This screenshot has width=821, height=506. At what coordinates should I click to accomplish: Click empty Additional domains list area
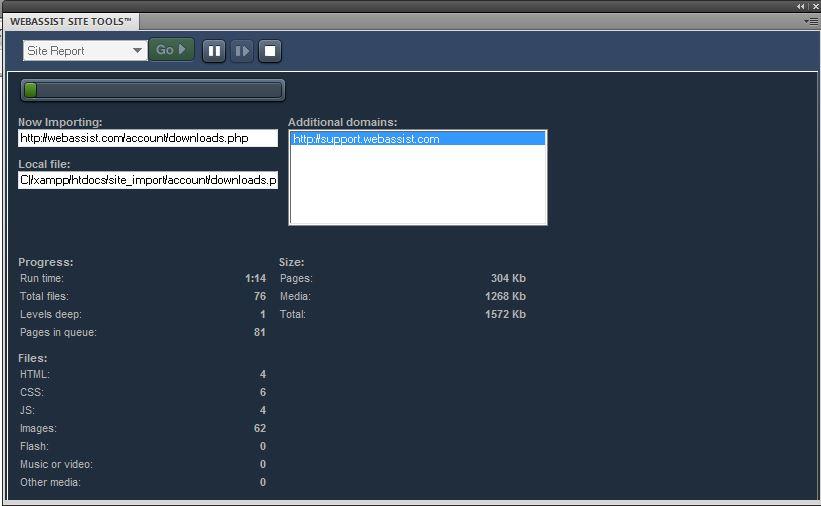[x=417, y=184]
